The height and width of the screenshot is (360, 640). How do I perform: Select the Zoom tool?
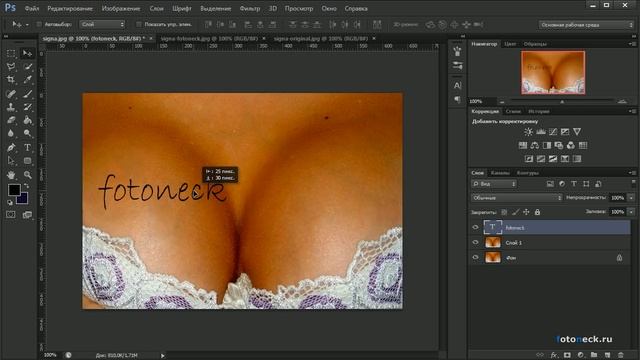point(27,175)
